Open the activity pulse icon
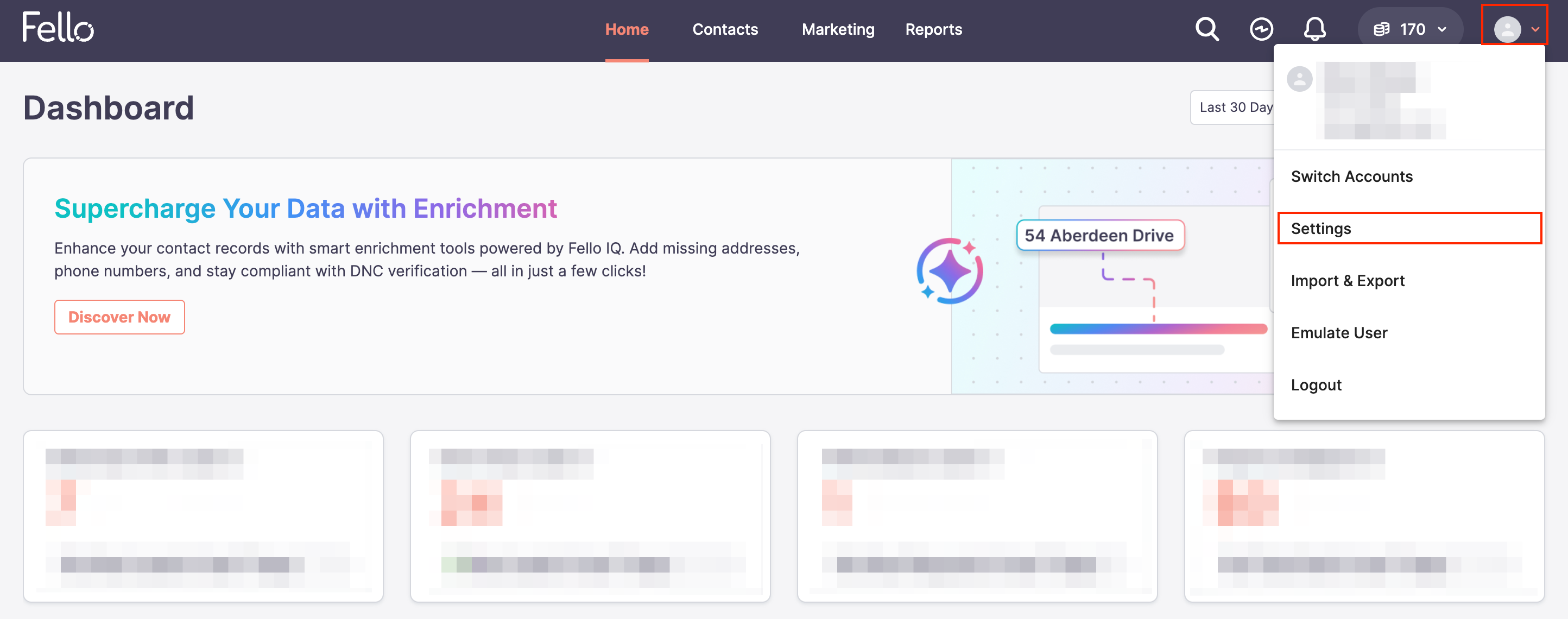 click(x=1261, y=29)
